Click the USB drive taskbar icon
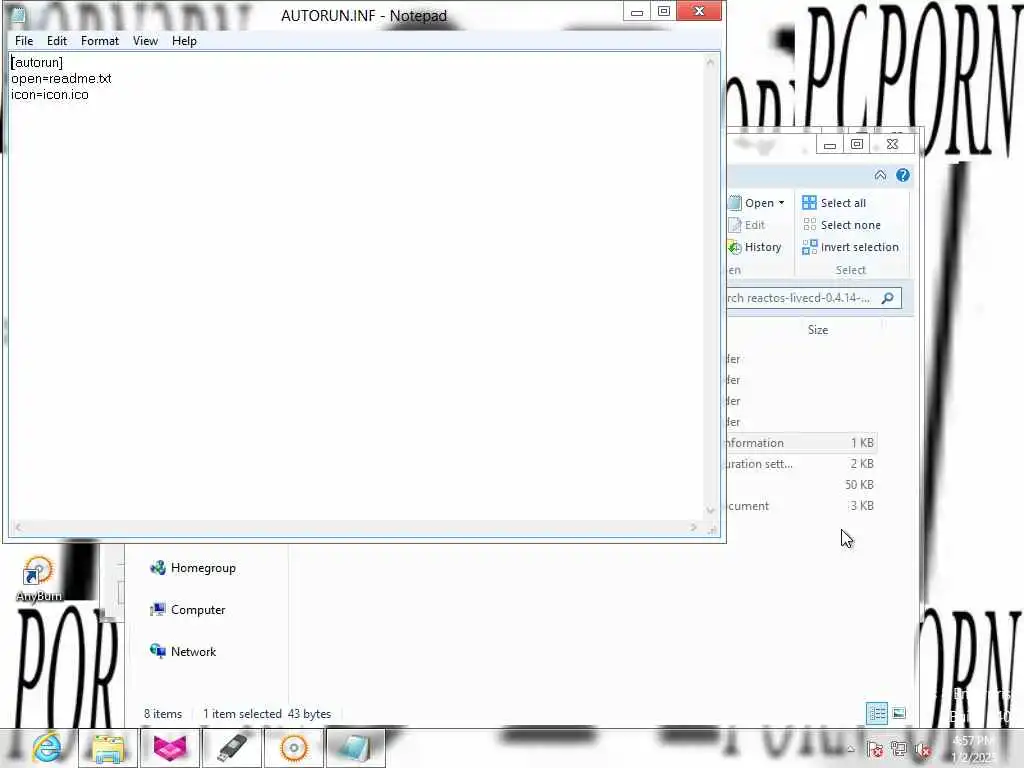This screenshot has height=768, width=1024. click(232, 748)
